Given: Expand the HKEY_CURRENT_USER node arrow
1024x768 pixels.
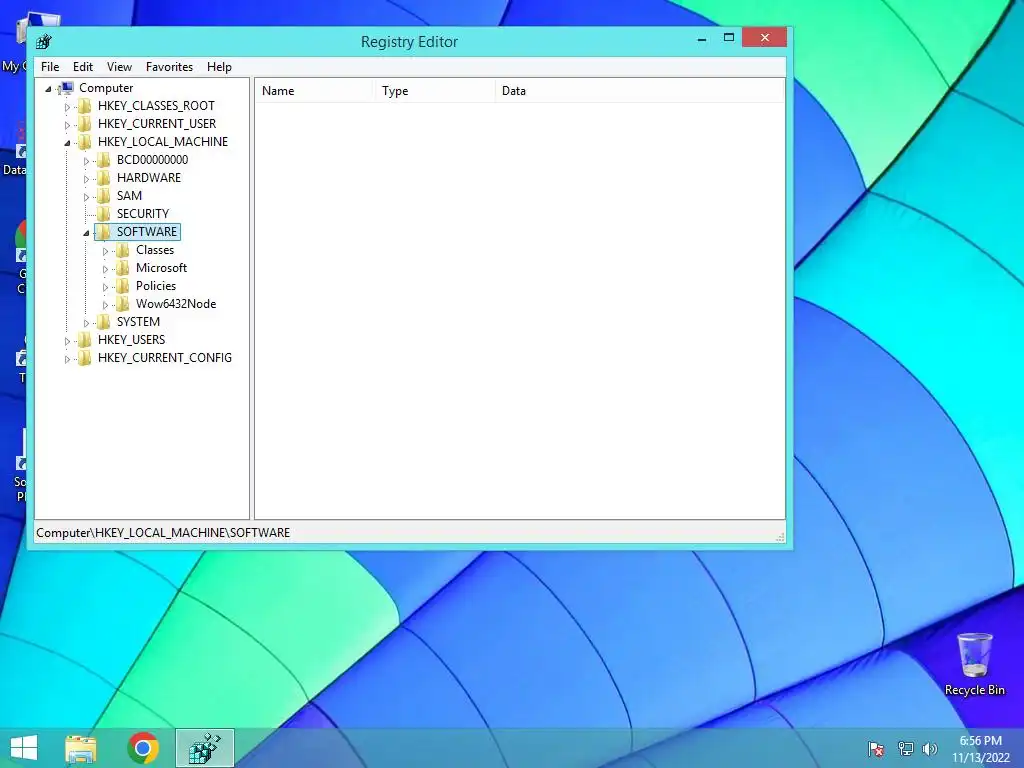Looking at the screenshot, I should click(67, 125).
